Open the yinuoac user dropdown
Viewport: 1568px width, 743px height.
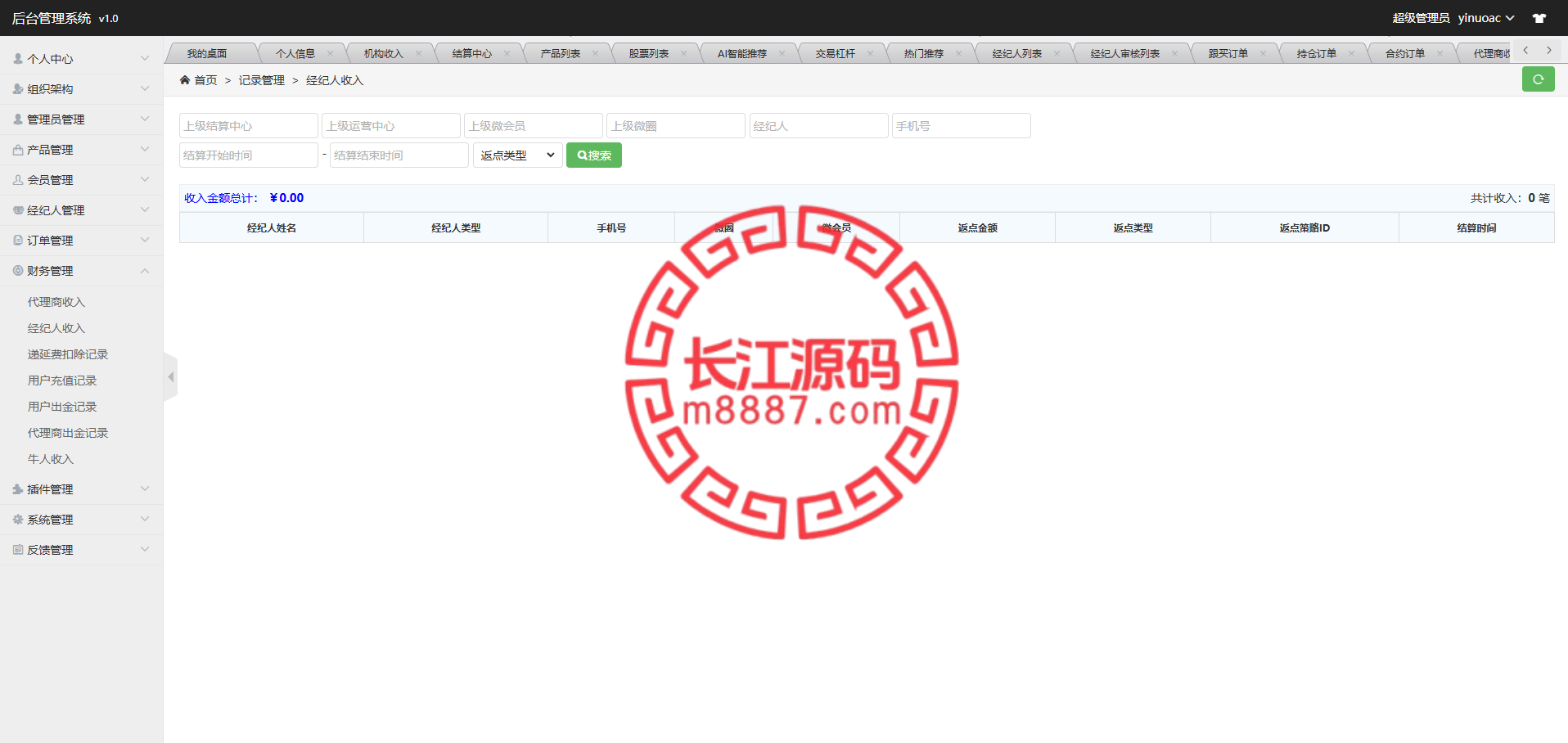coord(1486,18)
